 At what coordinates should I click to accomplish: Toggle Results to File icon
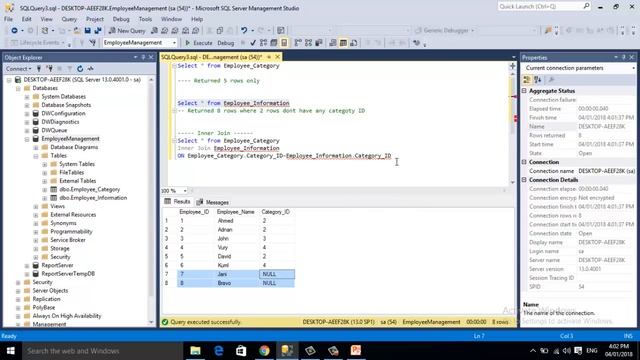(353, 43)
